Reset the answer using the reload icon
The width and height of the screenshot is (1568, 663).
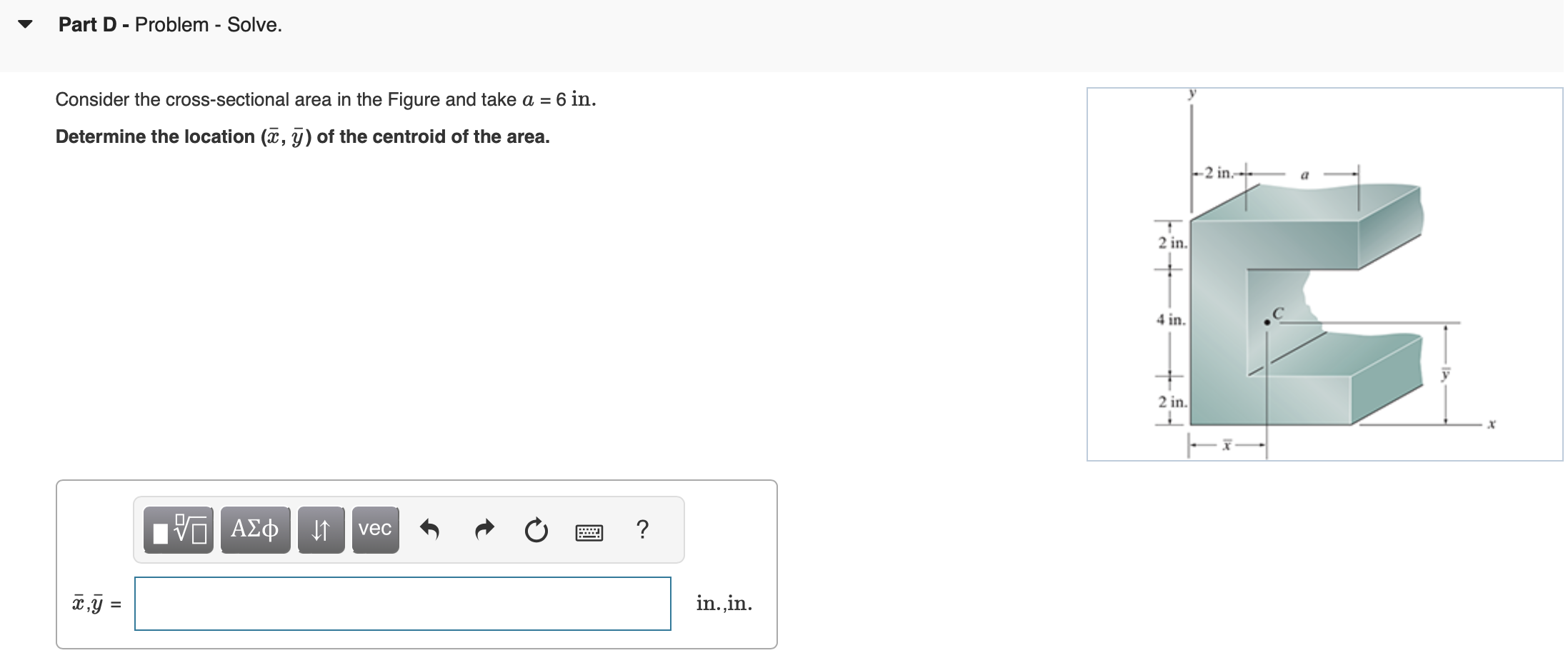coord(536,529)
